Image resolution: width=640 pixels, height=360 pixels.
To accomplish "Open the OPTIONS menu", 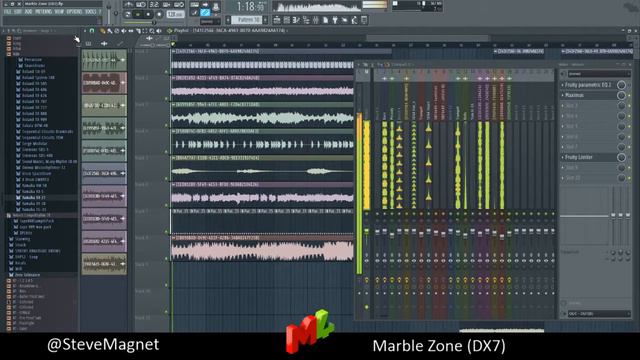I will [74, 12].
